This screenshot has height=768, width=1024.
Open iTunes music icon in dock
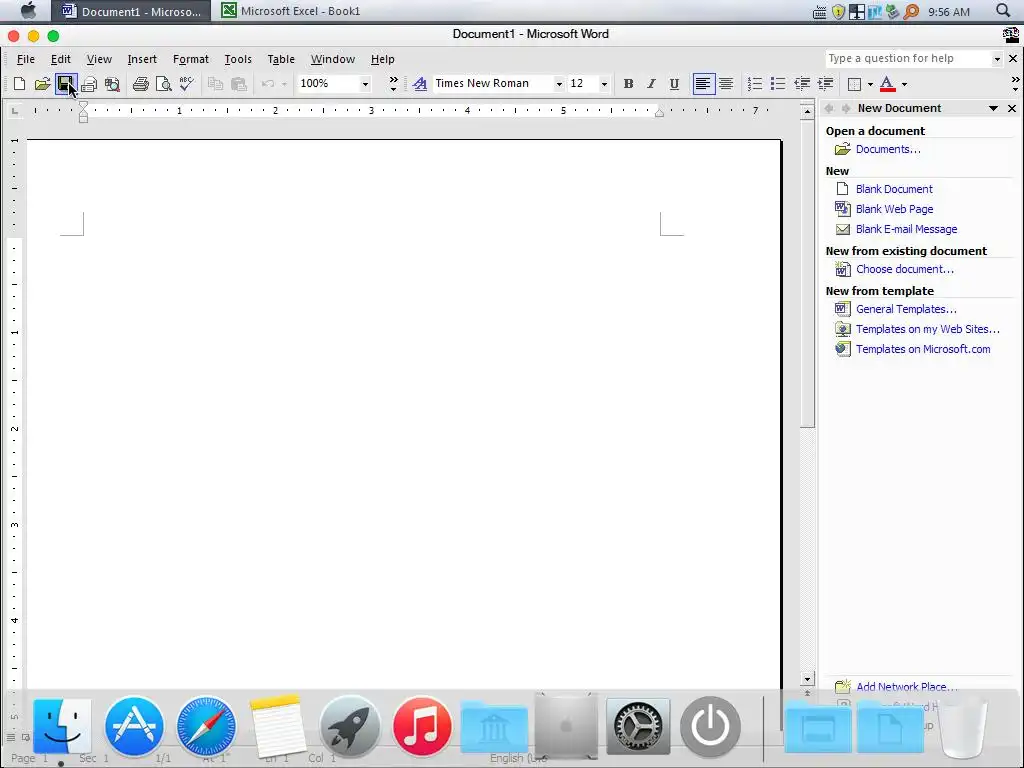point(422,726)
